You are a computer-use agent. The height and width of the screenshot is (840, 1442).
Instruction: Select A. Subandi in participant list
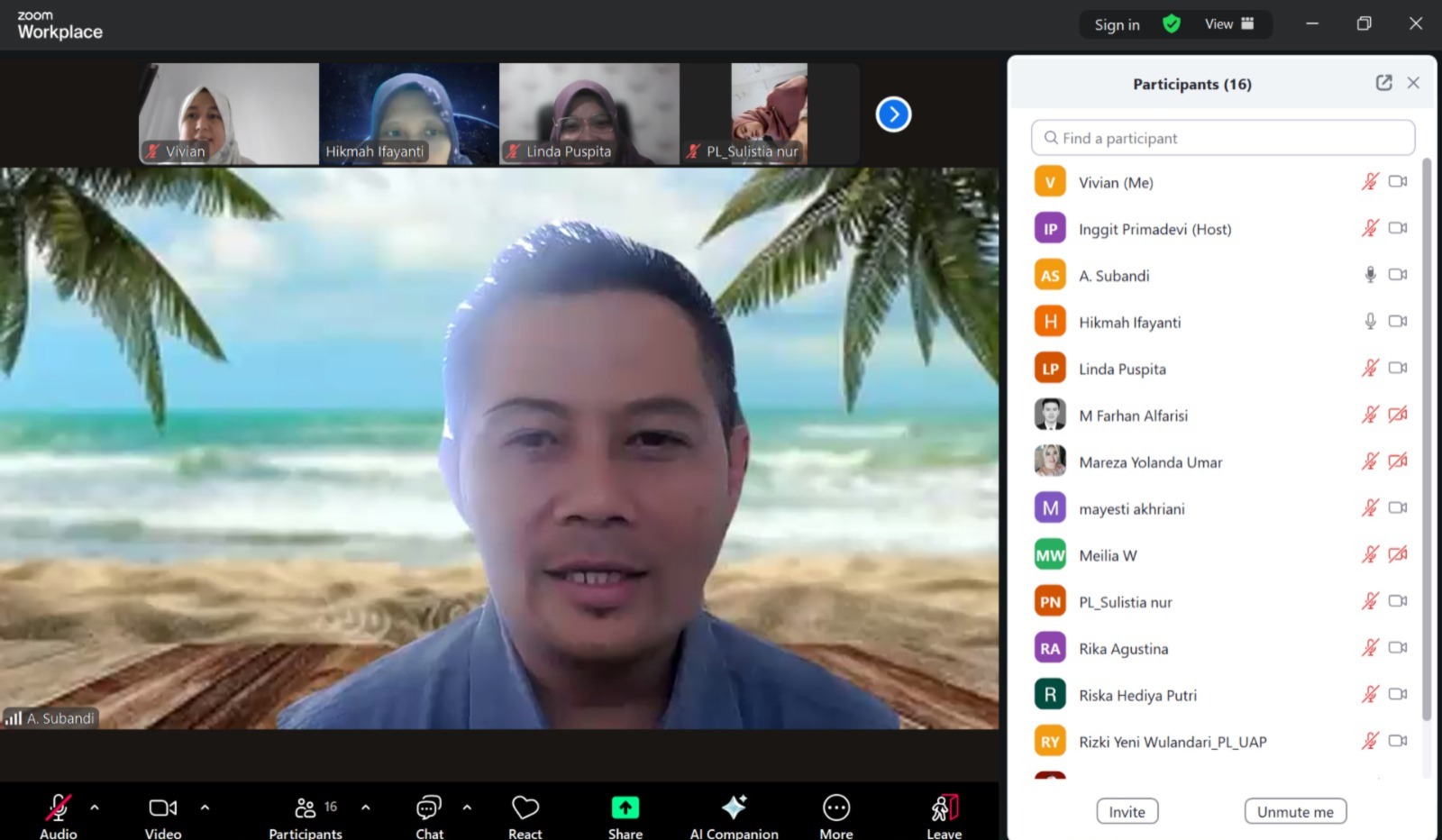(1114, 276)
